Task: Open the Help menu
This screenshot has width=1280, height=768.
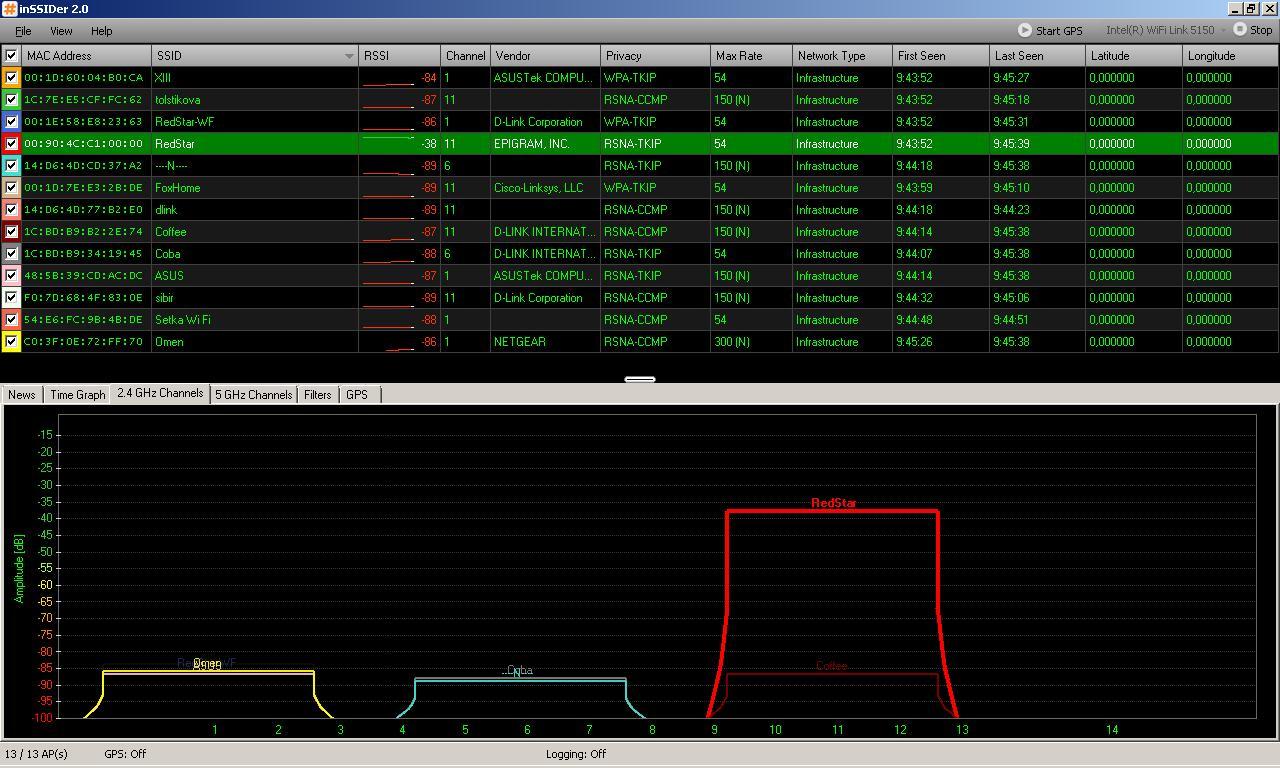Action: coord(101,31)
